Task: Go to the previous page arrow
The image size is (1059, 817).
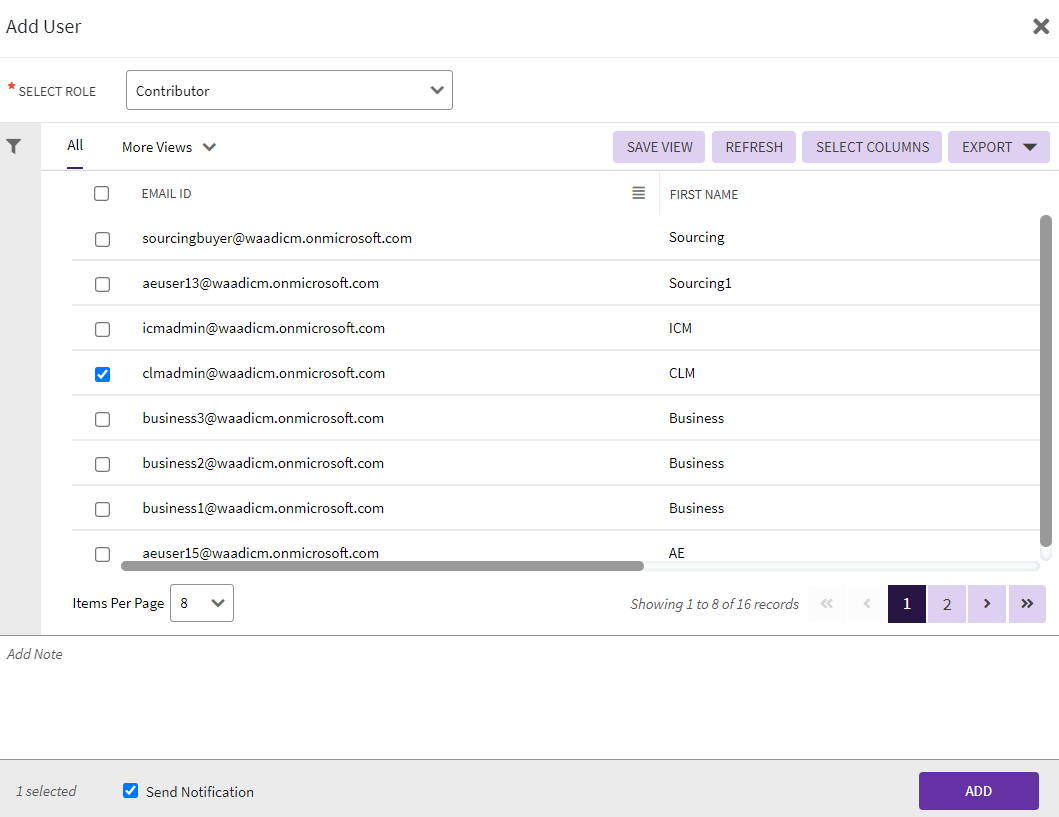Action: pos(866,603)
